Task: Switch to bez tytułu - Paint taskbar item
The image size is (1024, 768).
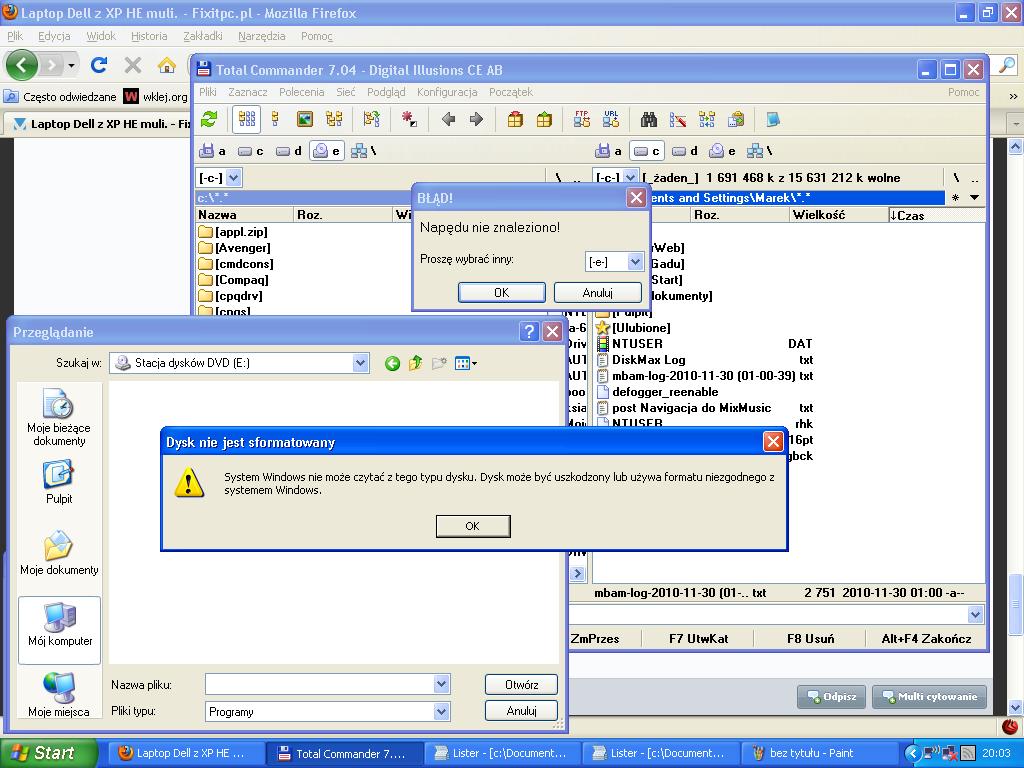Action: 819,753
